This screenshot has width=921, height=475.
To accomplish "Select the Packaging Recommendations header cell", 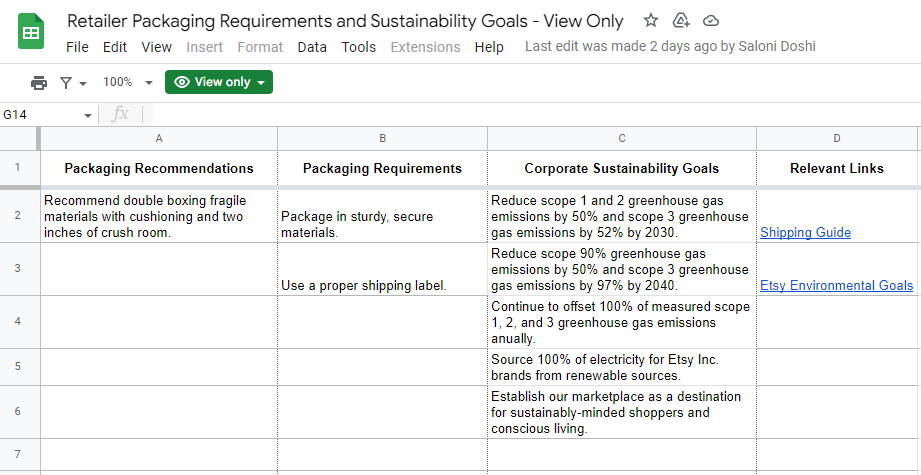I will pyautogui.click(x=159, y=169).
